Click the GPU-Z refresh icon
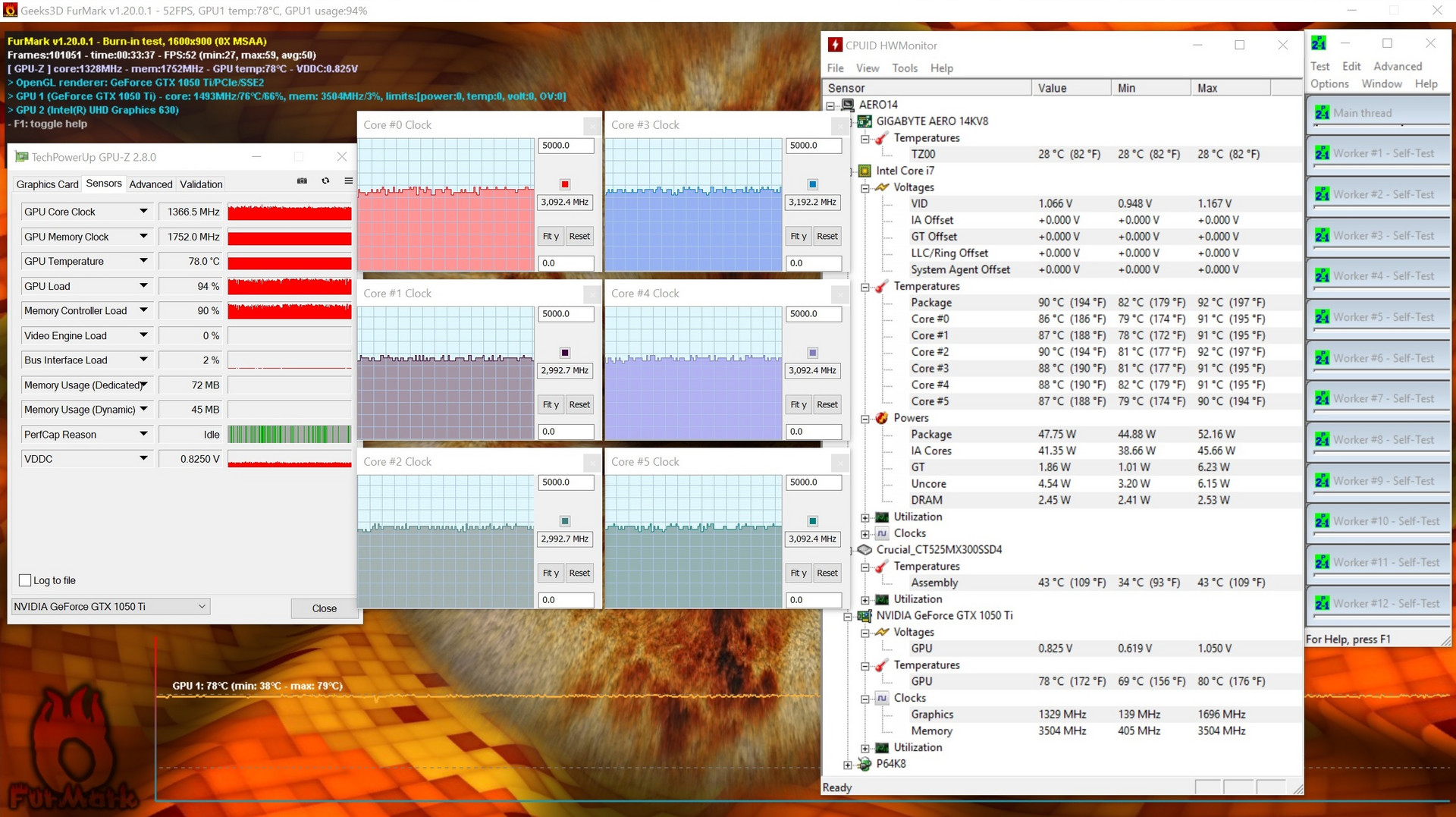Image resolution: width=1456 pixels, height=817 pixels. [325, 181]
